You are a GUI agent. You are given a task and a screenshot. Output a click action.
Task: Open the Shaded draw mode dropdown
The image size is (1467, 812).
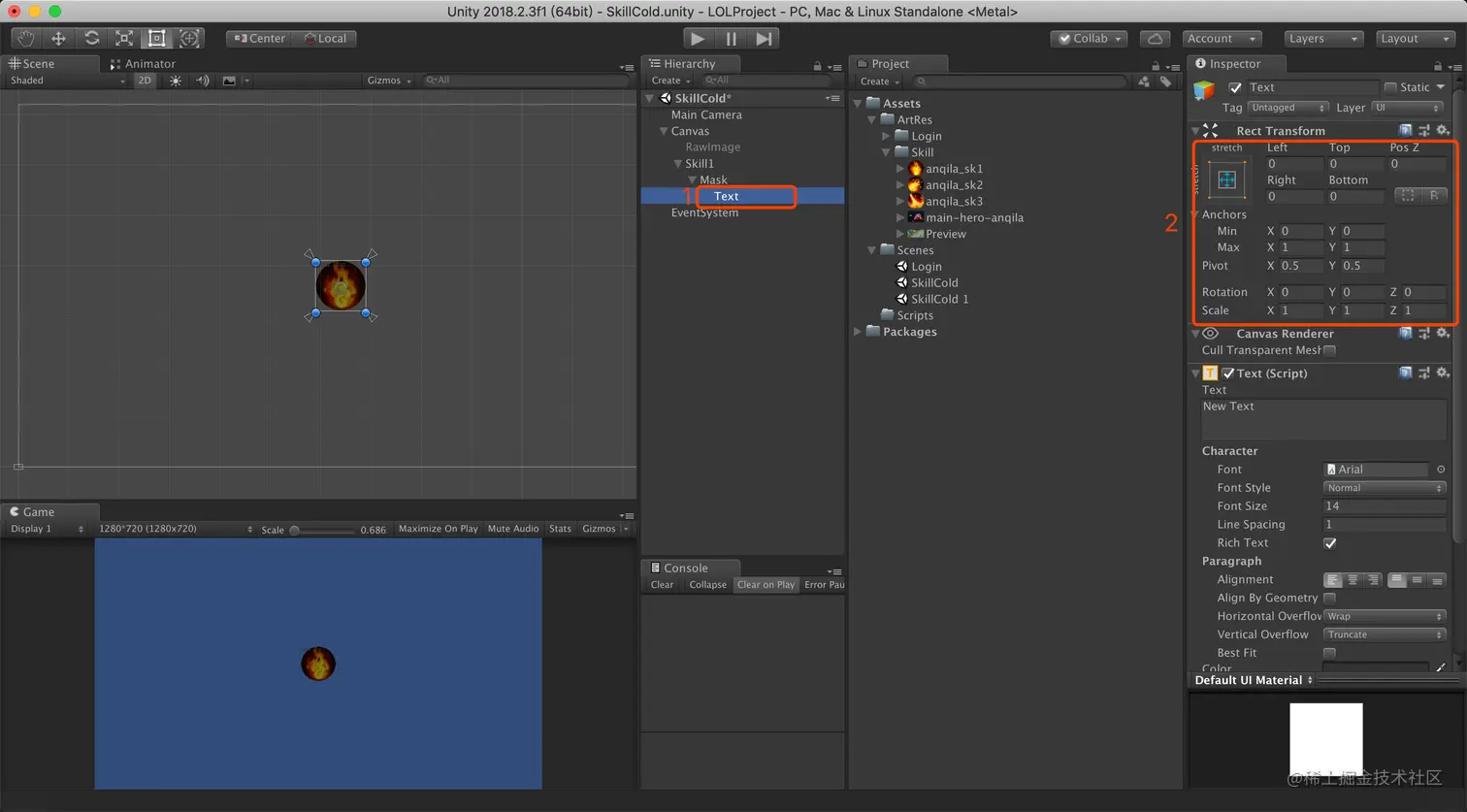point(67,81)
